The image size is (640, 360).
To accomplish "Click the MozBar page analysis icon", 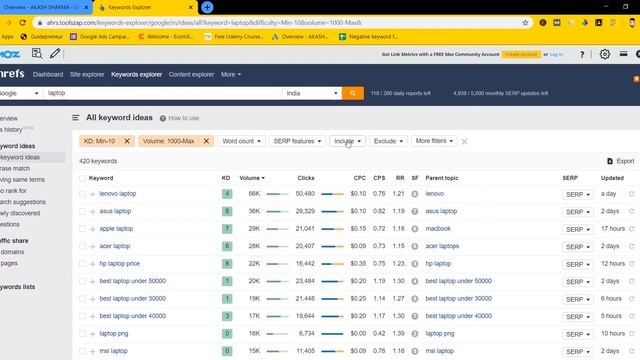I will [x=37, y=53].
